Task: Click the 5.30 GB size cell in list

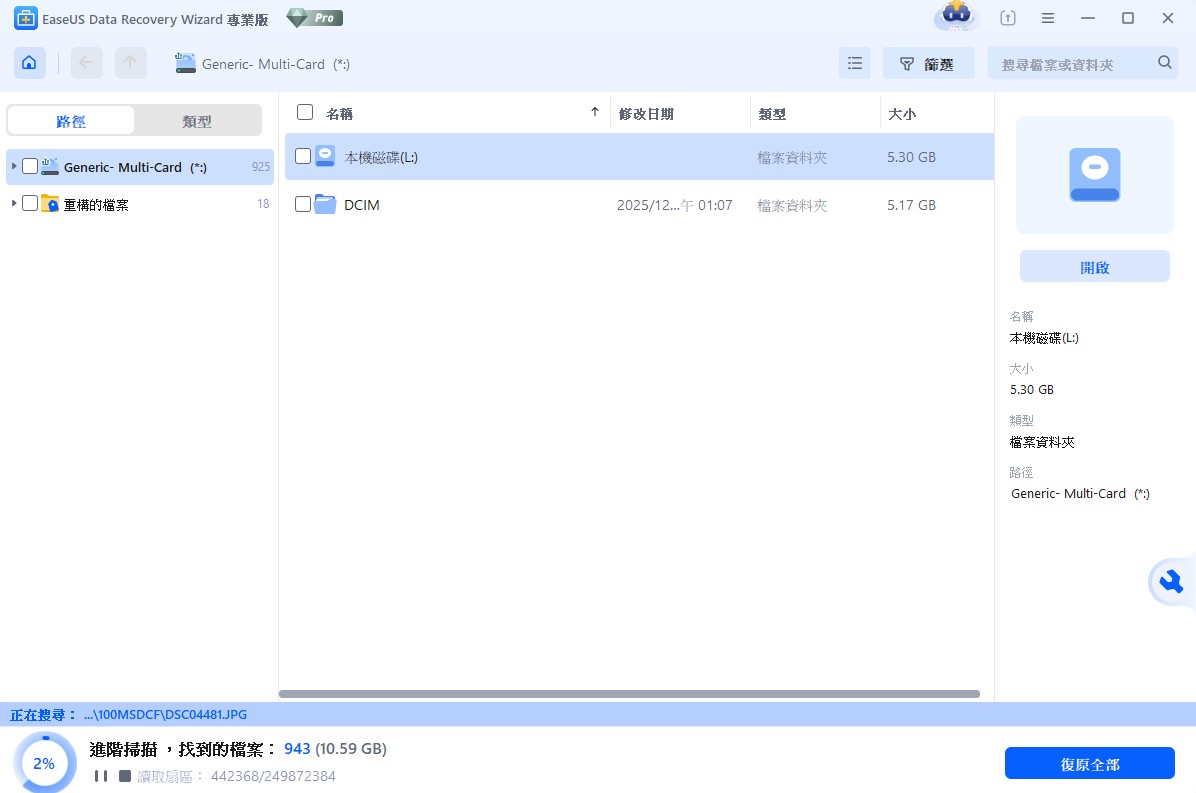Action: click(x=911, y=157)
